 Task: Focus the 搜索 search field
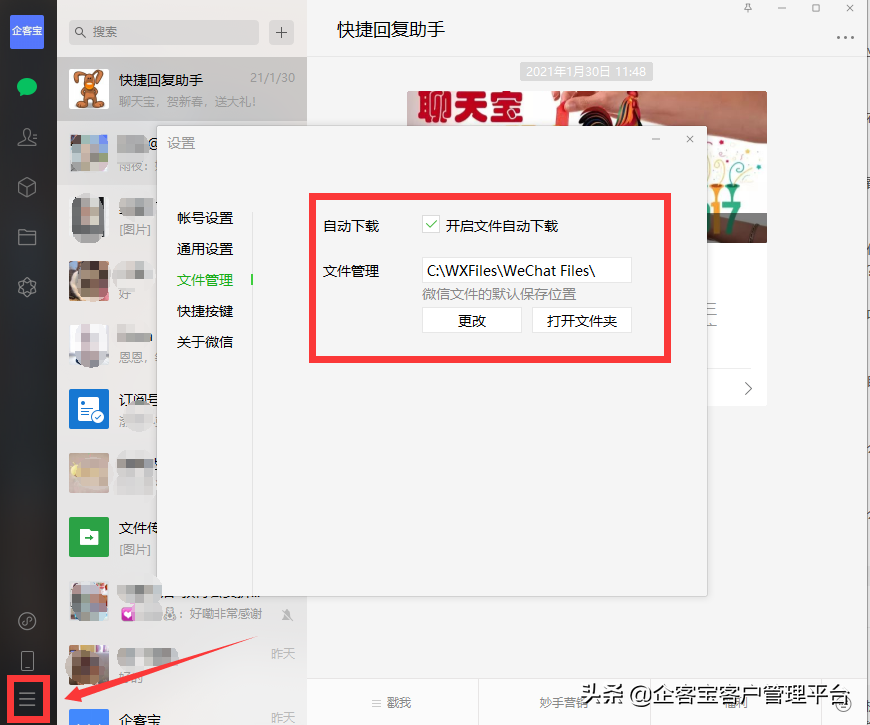pyautogui.click(x=164, y=32)
